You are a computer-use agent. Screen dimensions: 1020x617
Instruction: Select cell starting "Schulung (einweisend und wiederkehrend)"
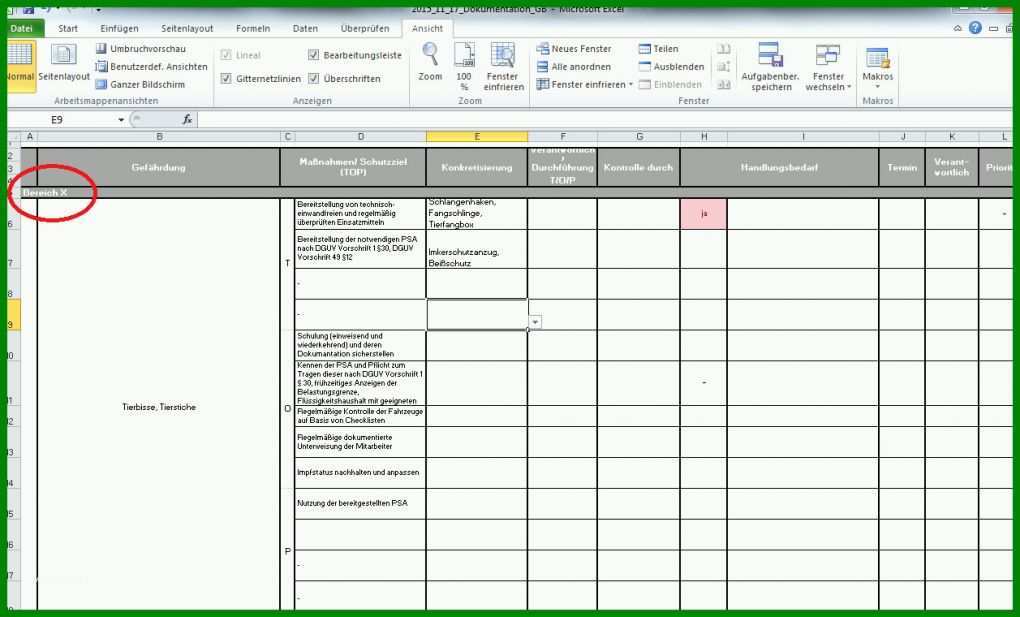[360, 346]
